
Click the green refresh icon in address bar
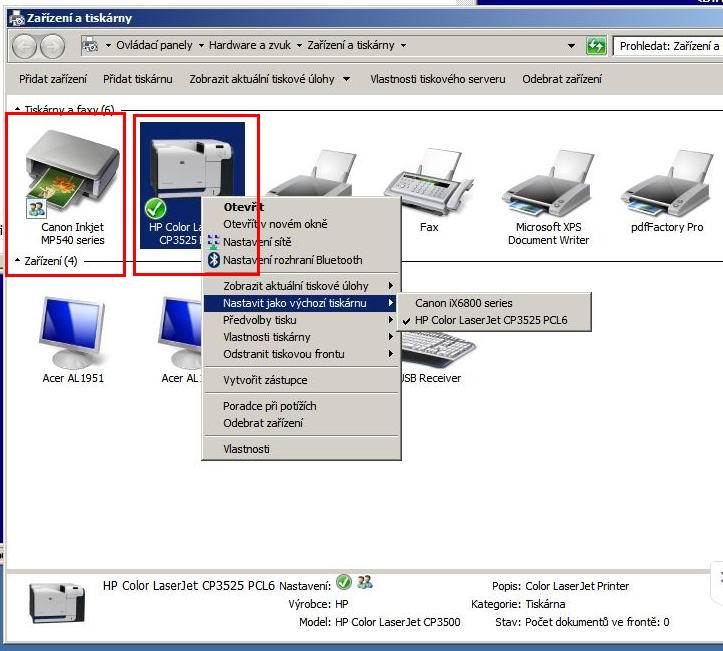596,46
